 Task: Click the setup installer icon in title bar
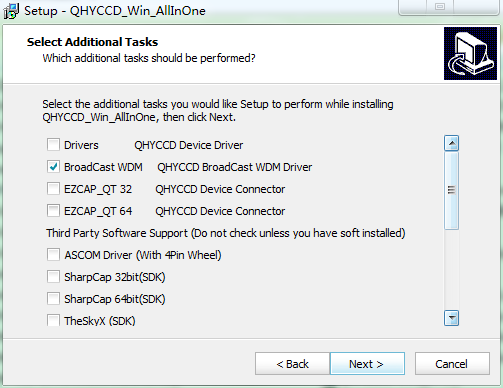tap(11, 11)
